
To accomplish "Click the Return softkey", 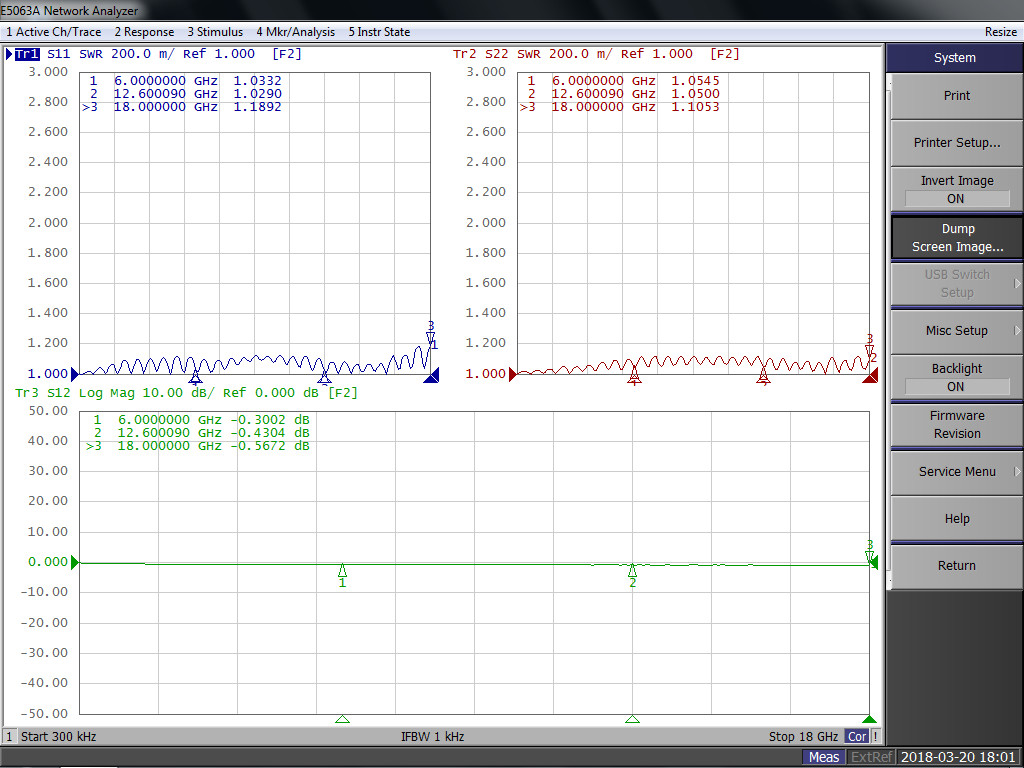I will [x=957, y=566].
